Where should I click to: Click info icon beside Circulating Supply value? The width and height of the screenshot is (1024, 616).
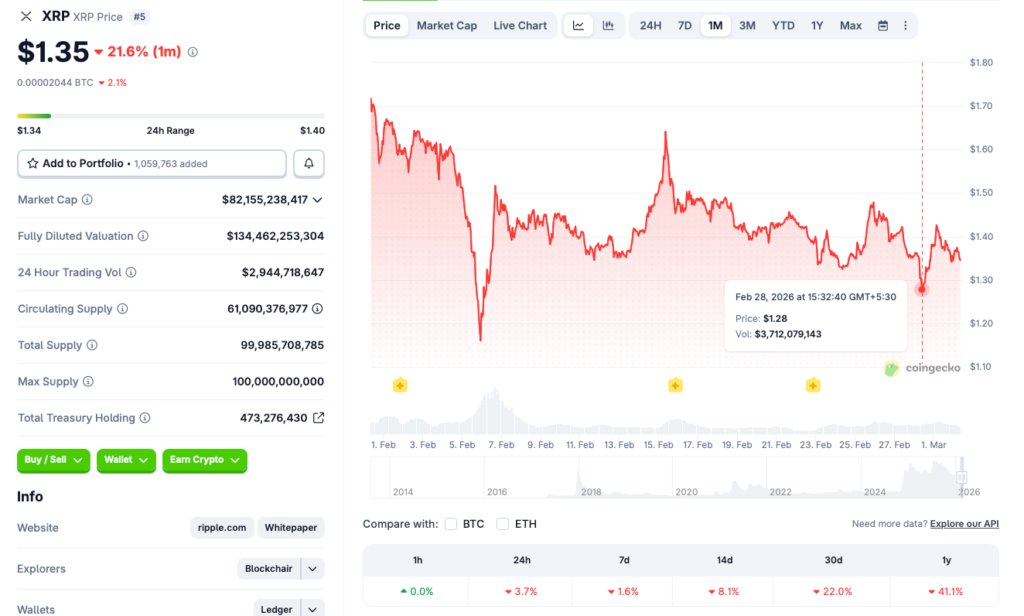(x=318, y=309)
